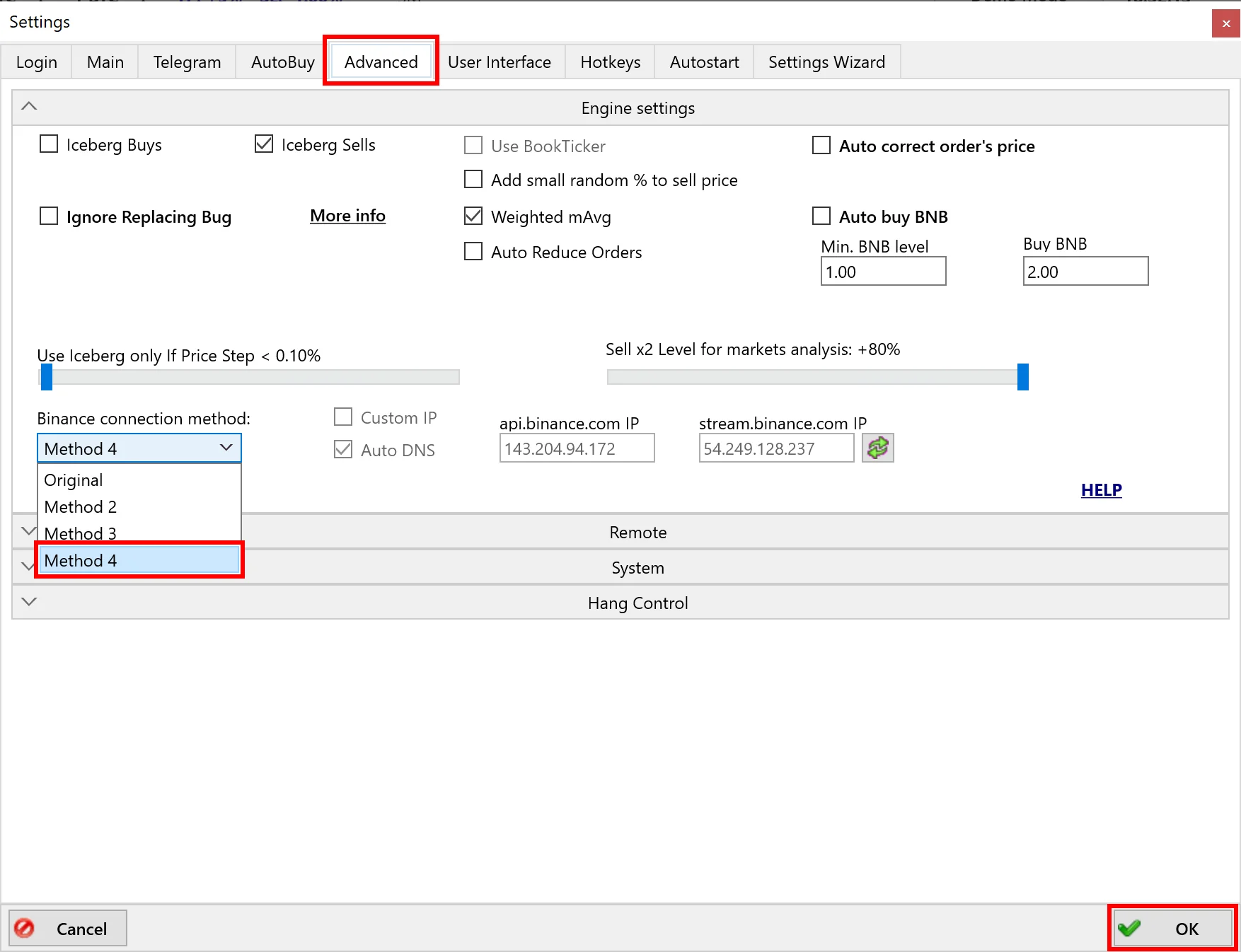The image size is (1241, 952).
Task: Choose Original connection method
Action: click(x=74, y=480)
